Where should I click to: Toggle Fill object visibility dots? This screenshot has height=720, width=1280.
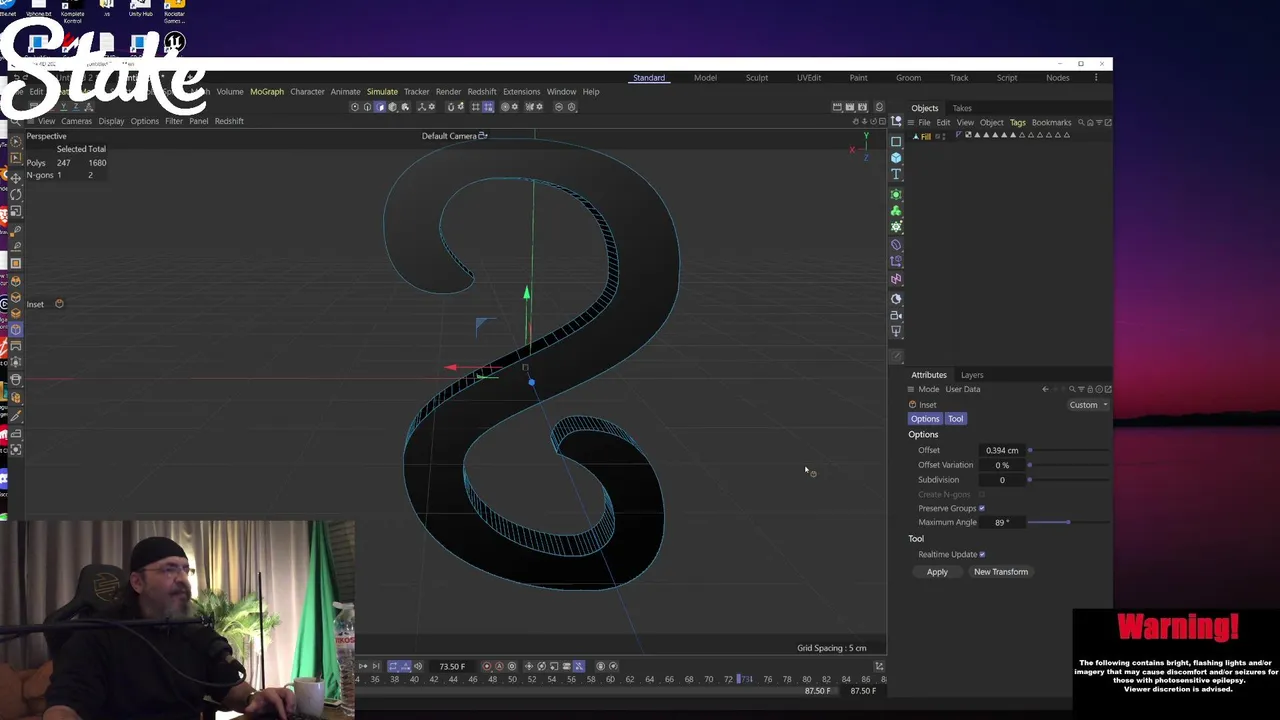944,136
